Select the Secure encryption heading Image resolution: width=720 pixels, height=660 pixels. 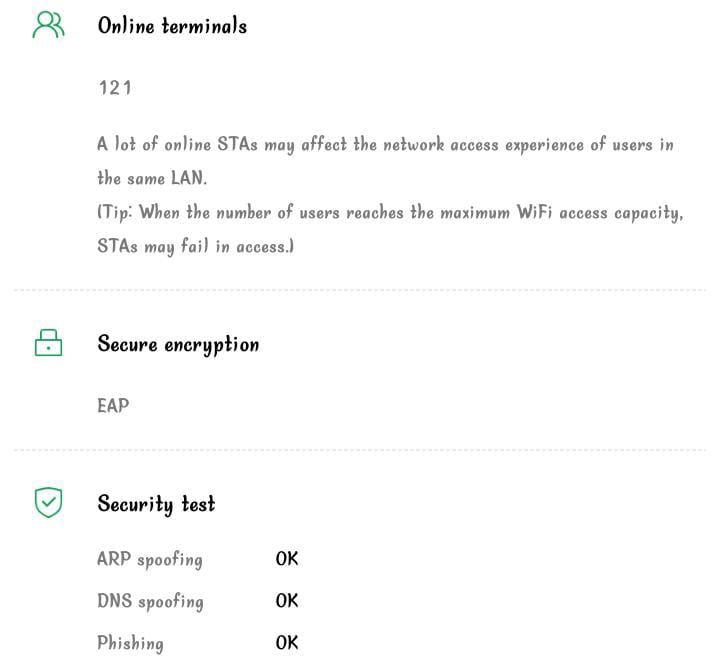pyautogui.click(x=178, y=344)
